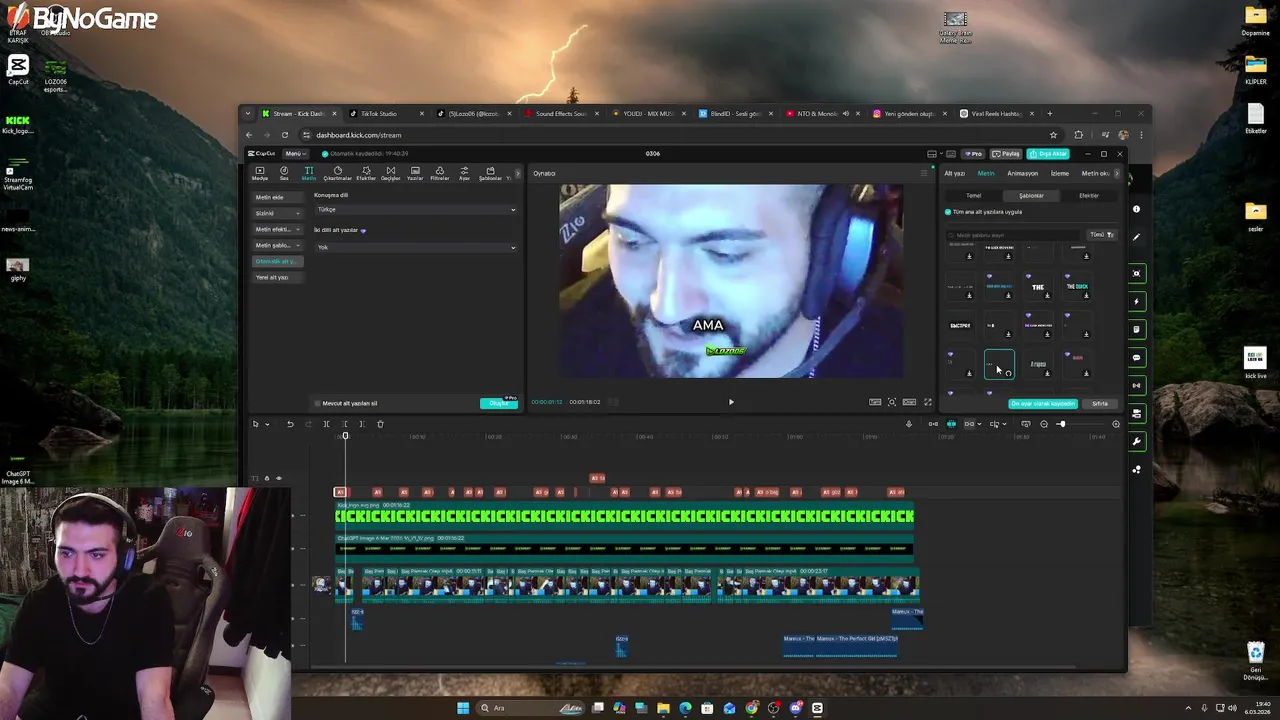
Task: Bookmark the page with star icon
Action: [1053, 135]
